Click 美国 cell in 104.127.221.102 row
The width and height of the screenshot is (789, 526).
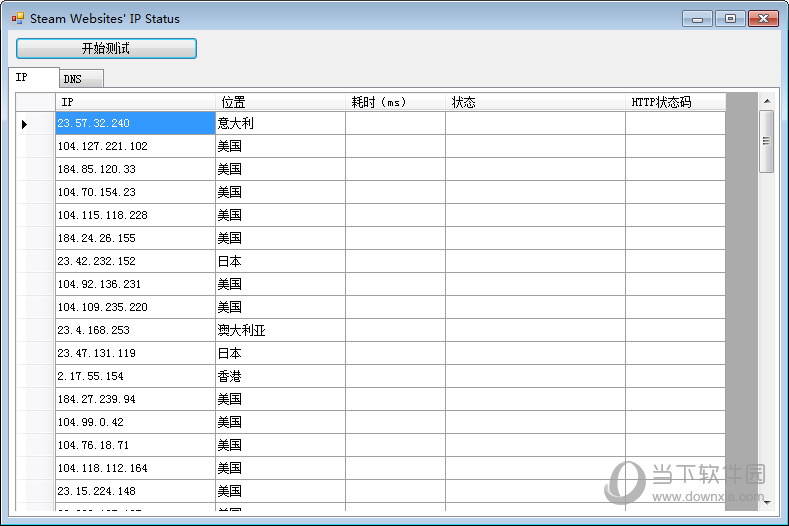coord(280,146)
